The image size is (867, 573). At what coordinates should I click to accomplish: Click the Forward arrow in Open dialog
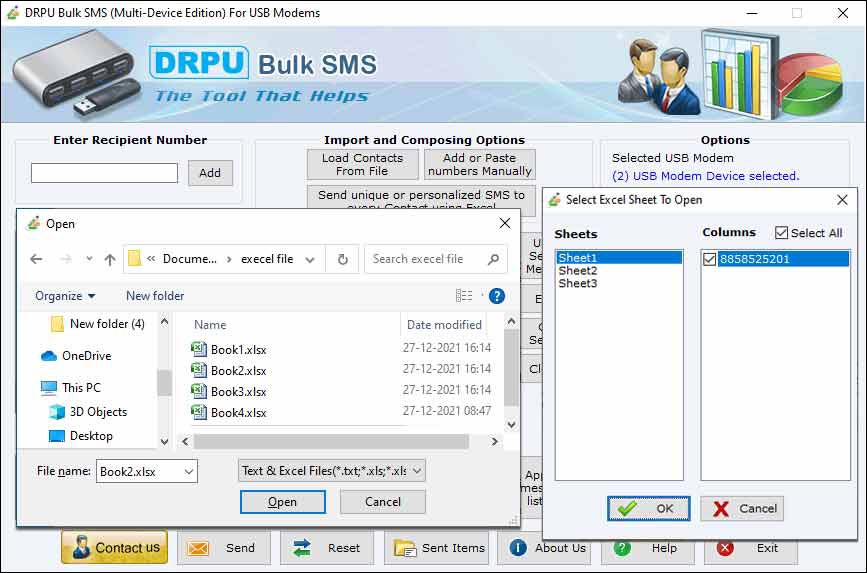66,259
